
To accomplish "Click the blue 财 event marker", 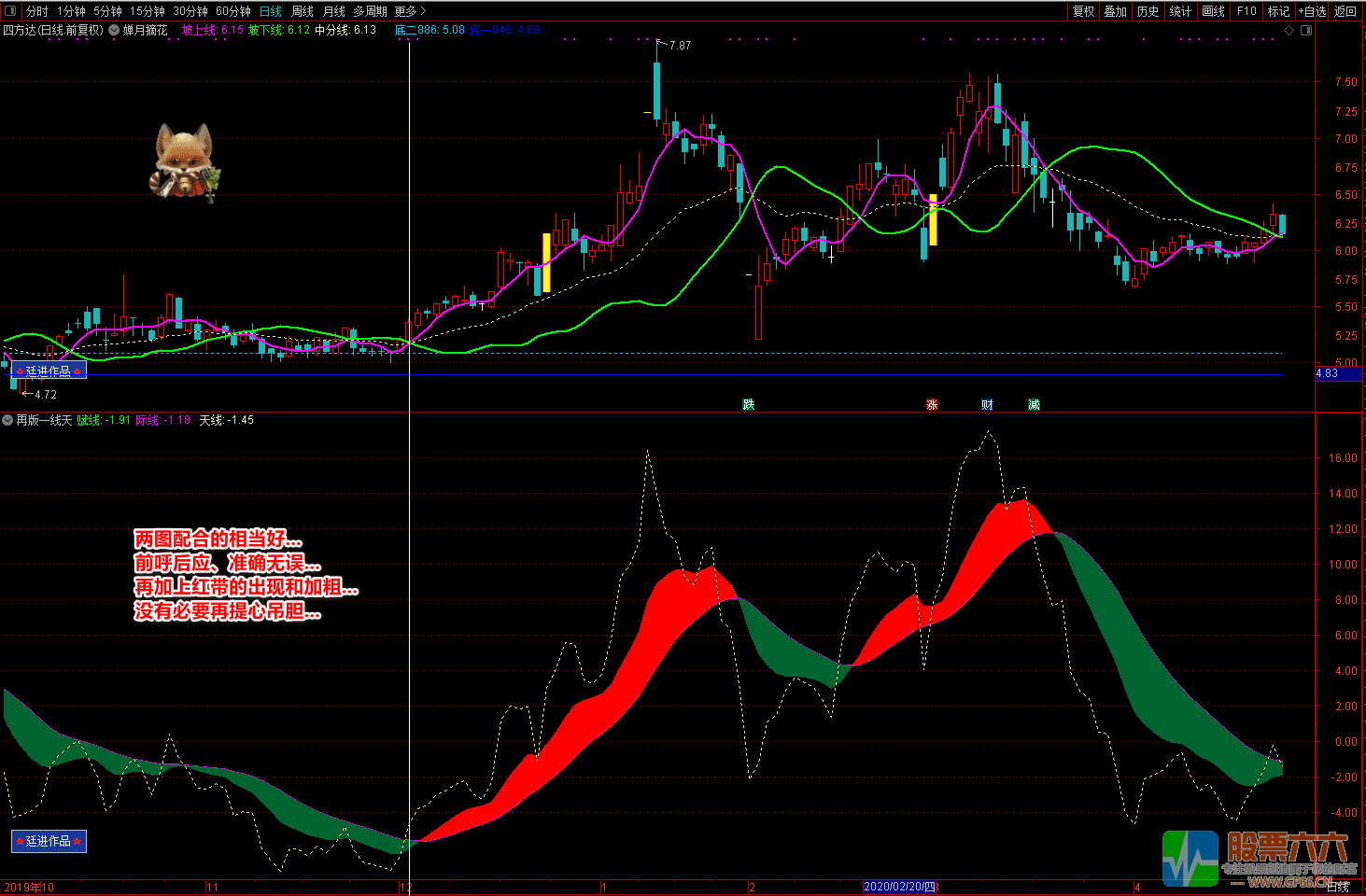I will coord(987,404).
